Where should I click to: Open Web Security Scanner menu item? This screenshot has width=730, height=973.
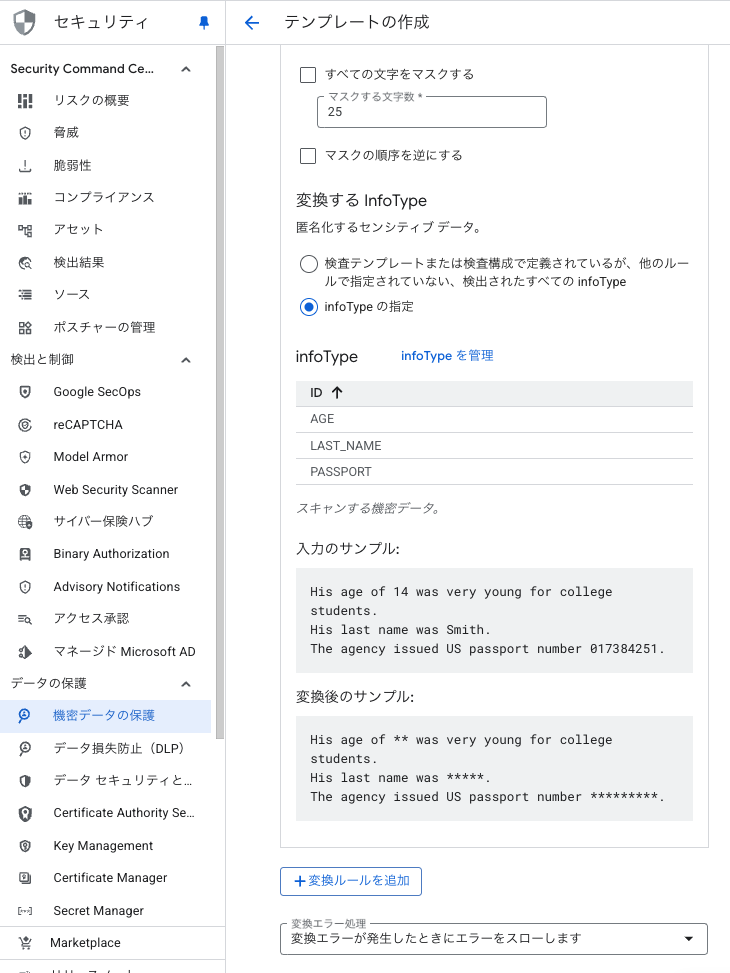[106, 490]
